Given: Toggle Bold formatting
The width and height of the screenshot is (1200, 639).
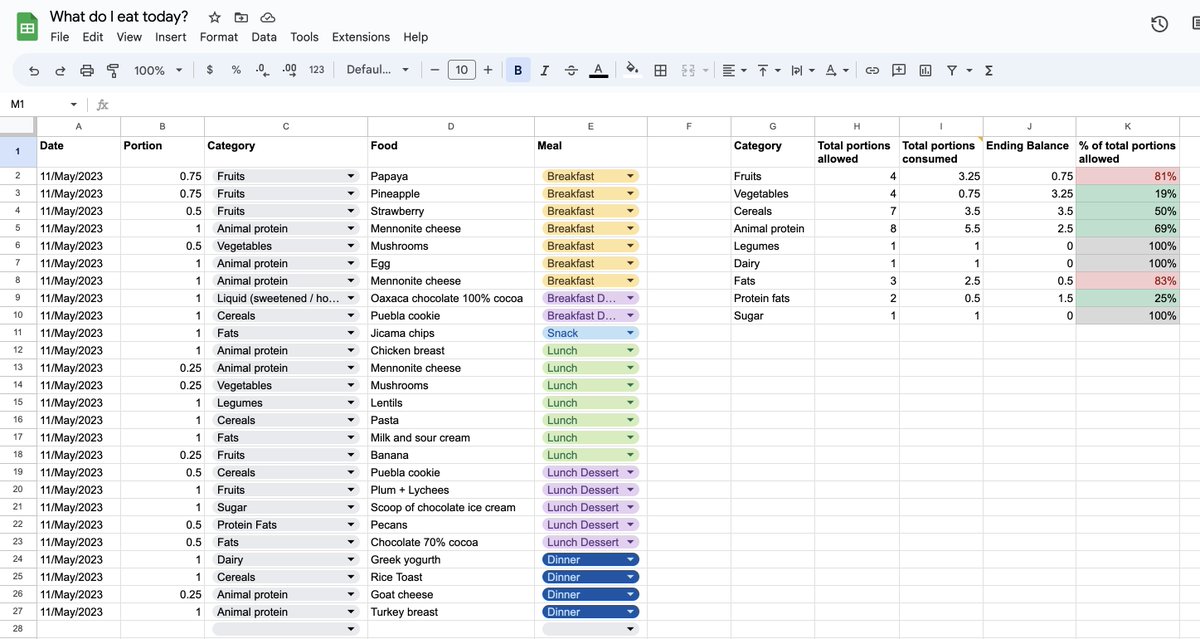Looking at the screenshot, I should [x=518, y=70].
